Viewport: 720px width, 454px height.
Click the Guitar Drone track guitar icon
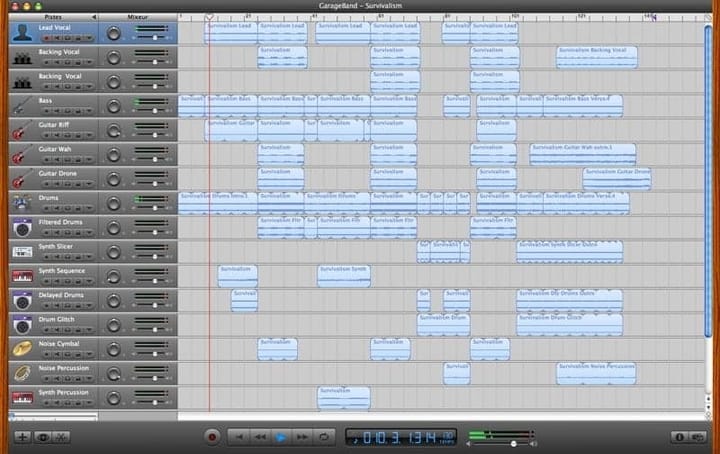point(22,179)
